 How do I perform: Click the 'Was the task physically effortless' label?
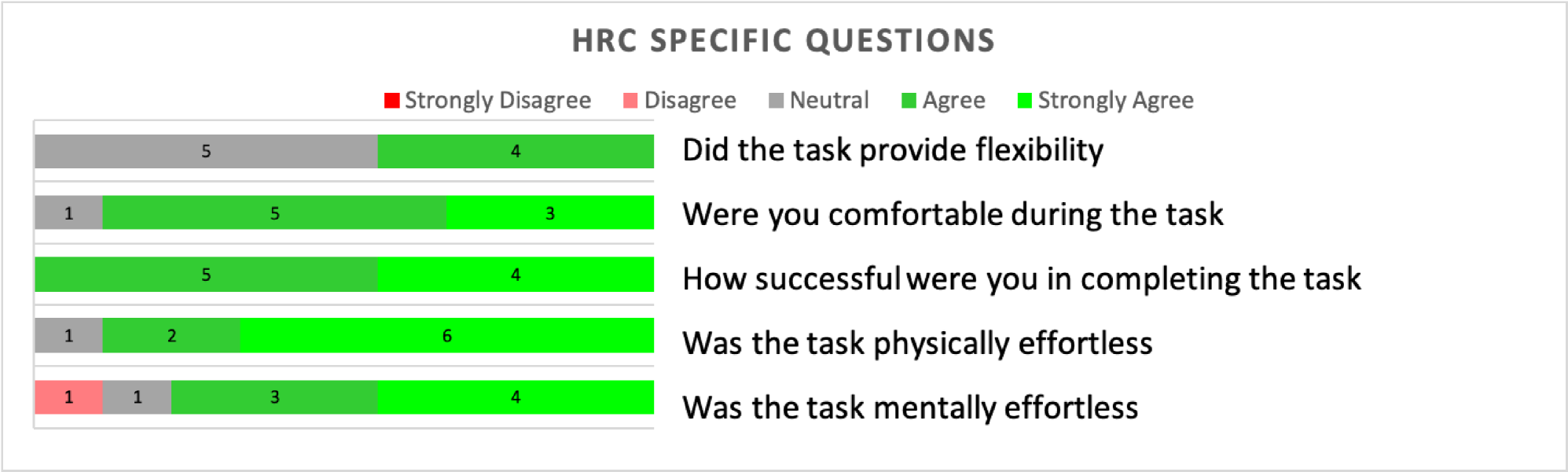pos(917,344)
